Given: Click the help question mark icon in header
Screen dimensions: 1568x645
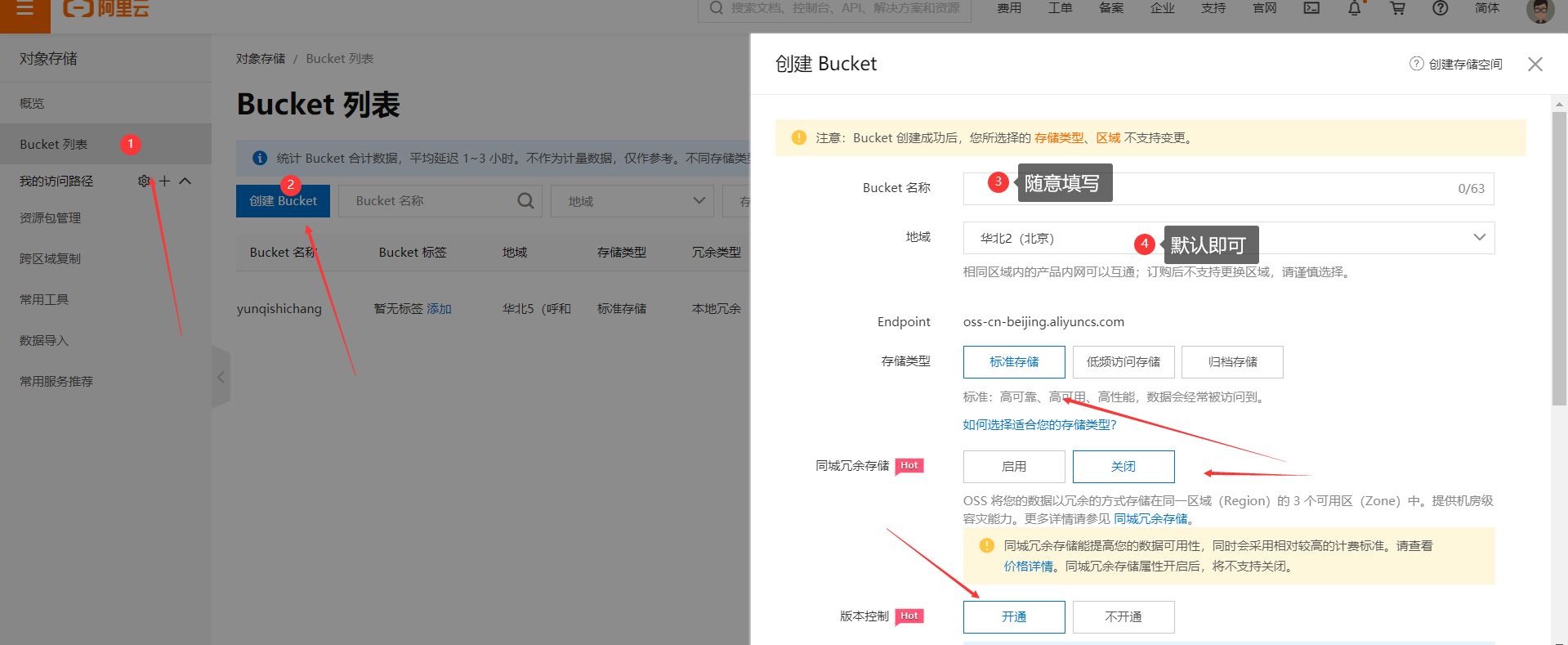Looking at the screenshot, I should click(x=1441, y=8).
